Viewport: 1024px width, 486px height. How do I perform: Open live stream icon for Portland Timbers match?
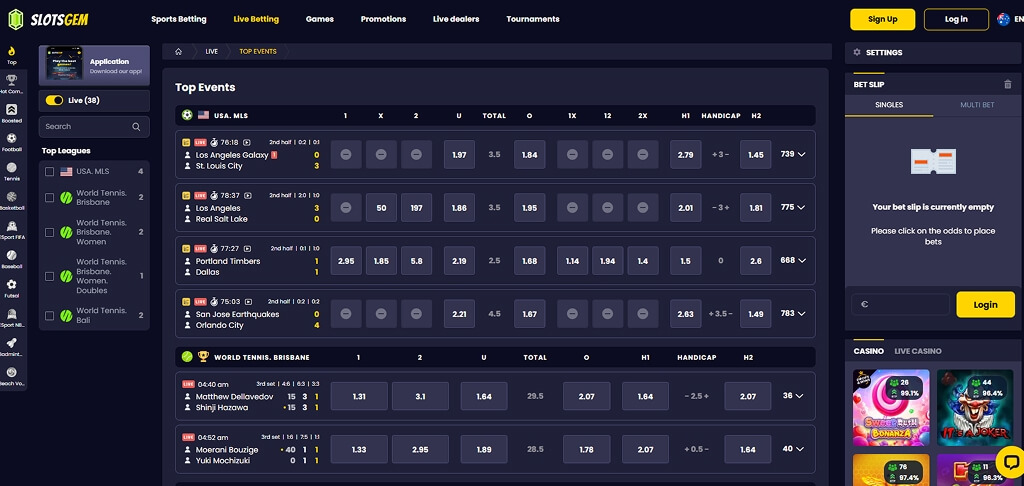(x=247, y=248)
